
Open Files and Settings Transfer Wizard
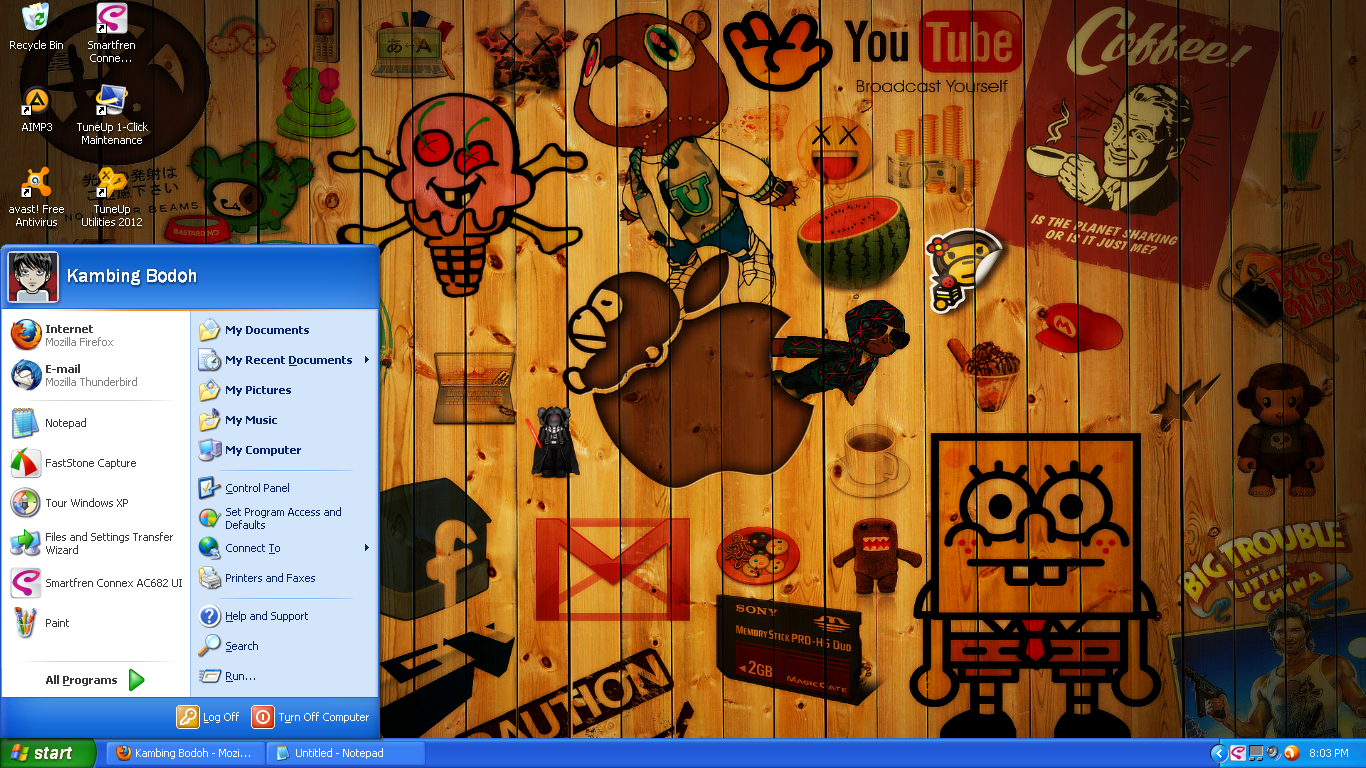coord(96,543)
